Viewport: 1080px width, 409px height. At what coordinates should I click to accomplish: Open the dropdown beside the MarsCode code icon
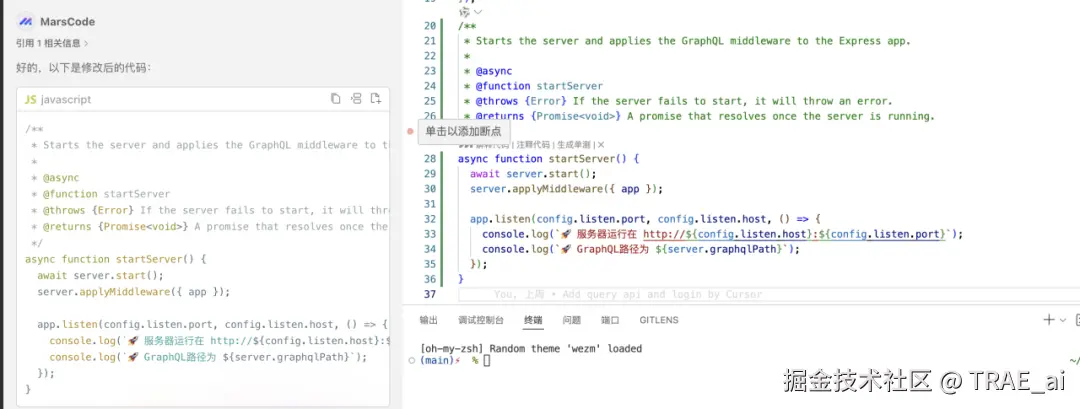coord(478,12)
